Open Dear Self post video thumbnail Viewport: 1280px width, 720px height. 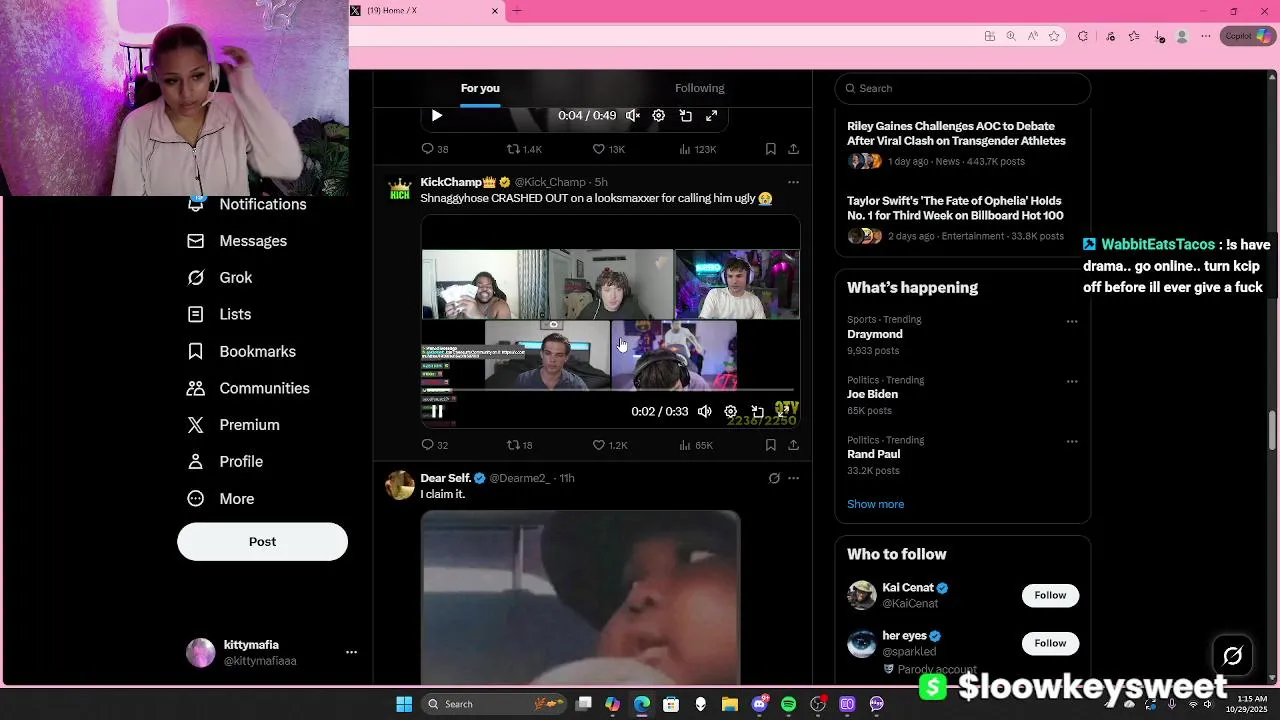coord(580,597)
